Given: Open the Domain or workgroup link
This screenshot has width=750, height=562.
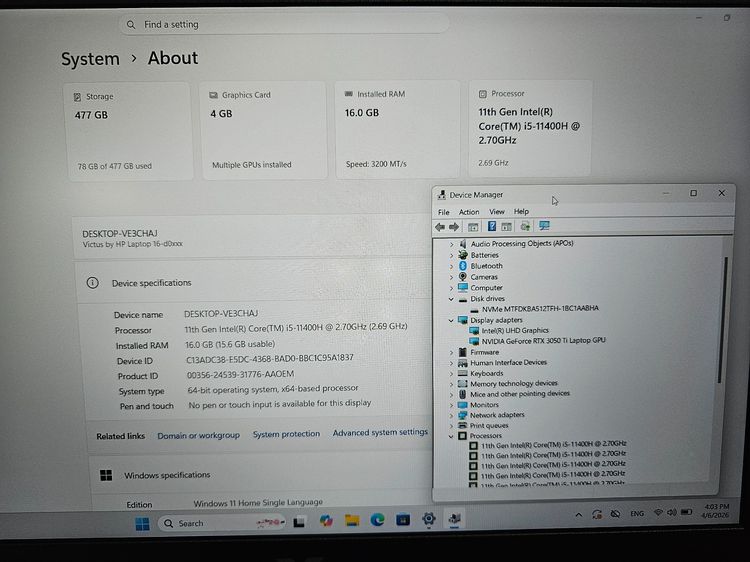Looking at the screenshot, I should 199,435.
